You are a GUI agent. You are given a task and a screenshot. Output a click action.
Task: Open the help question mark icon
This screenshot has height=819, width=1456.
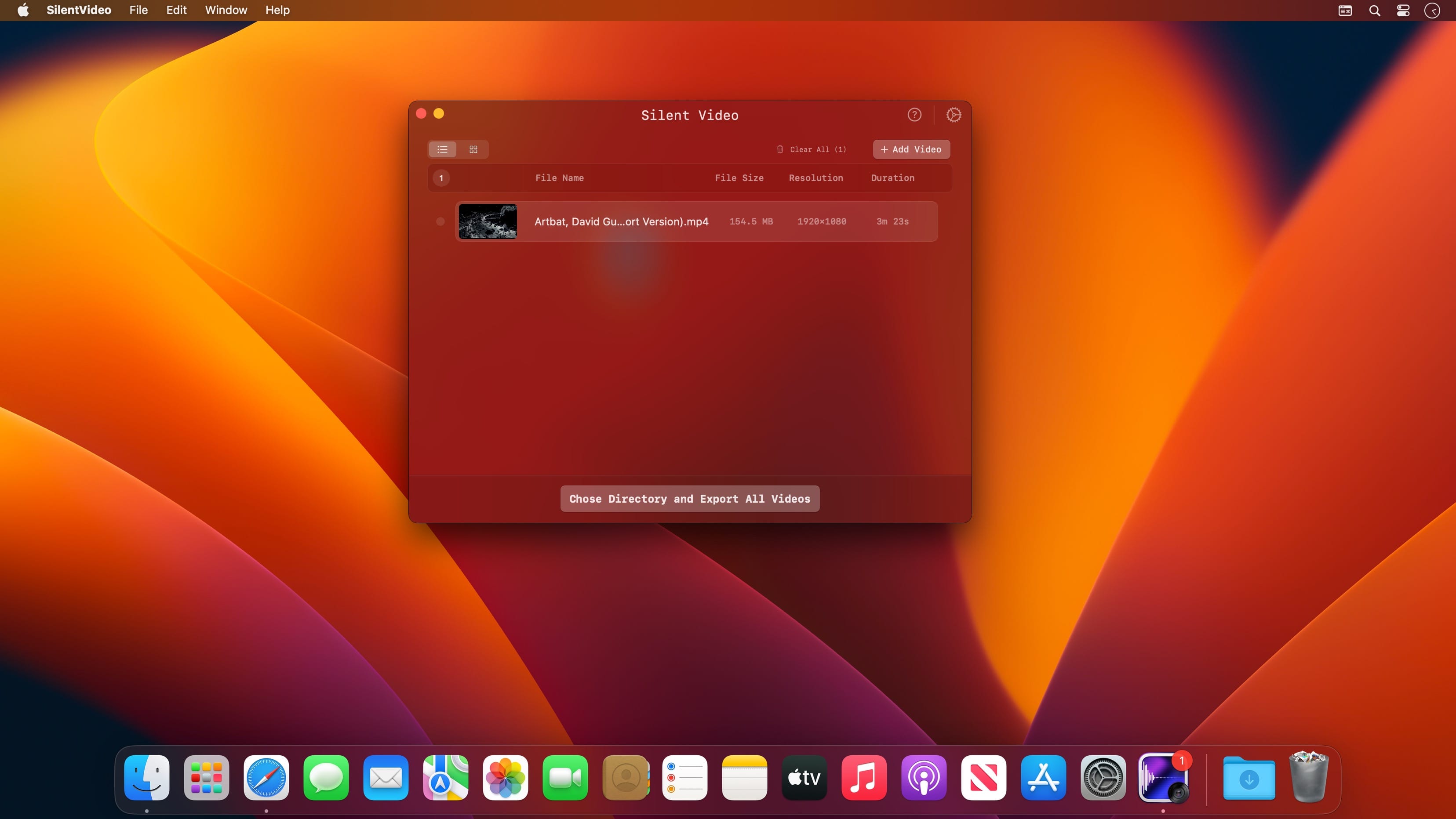tap(914, 115)
